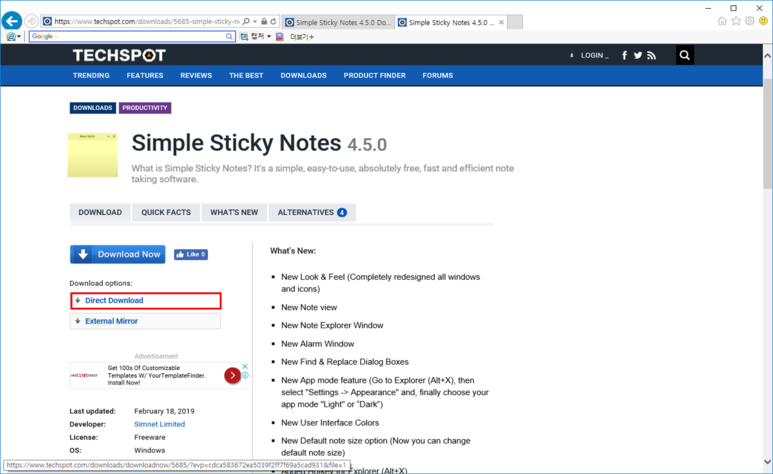Select the DOWNLOAD tab
This screenshot has height=474, width=773.
[x=100, y=213]
